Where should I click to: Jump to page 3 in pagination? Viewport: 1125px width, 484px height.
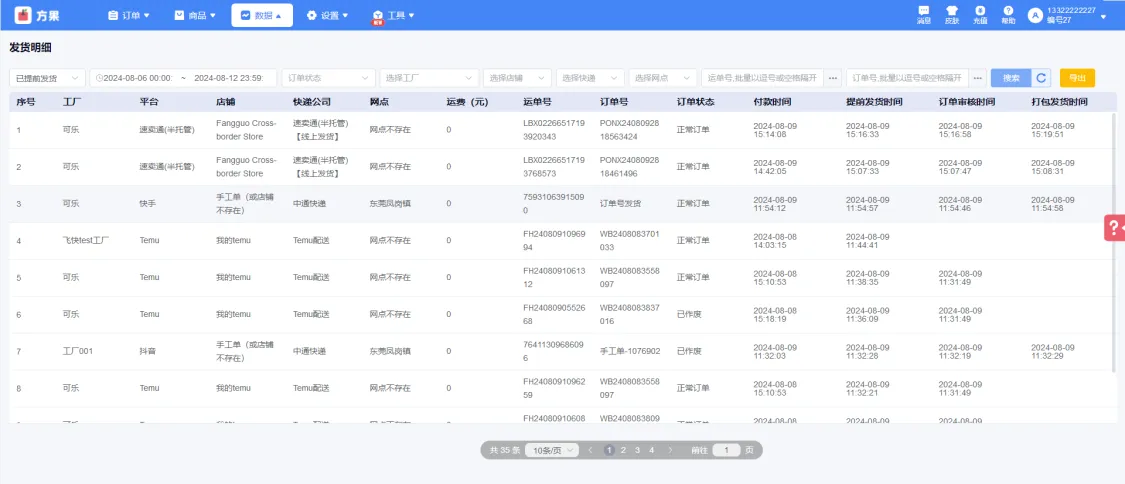click(x=637, y=451)
